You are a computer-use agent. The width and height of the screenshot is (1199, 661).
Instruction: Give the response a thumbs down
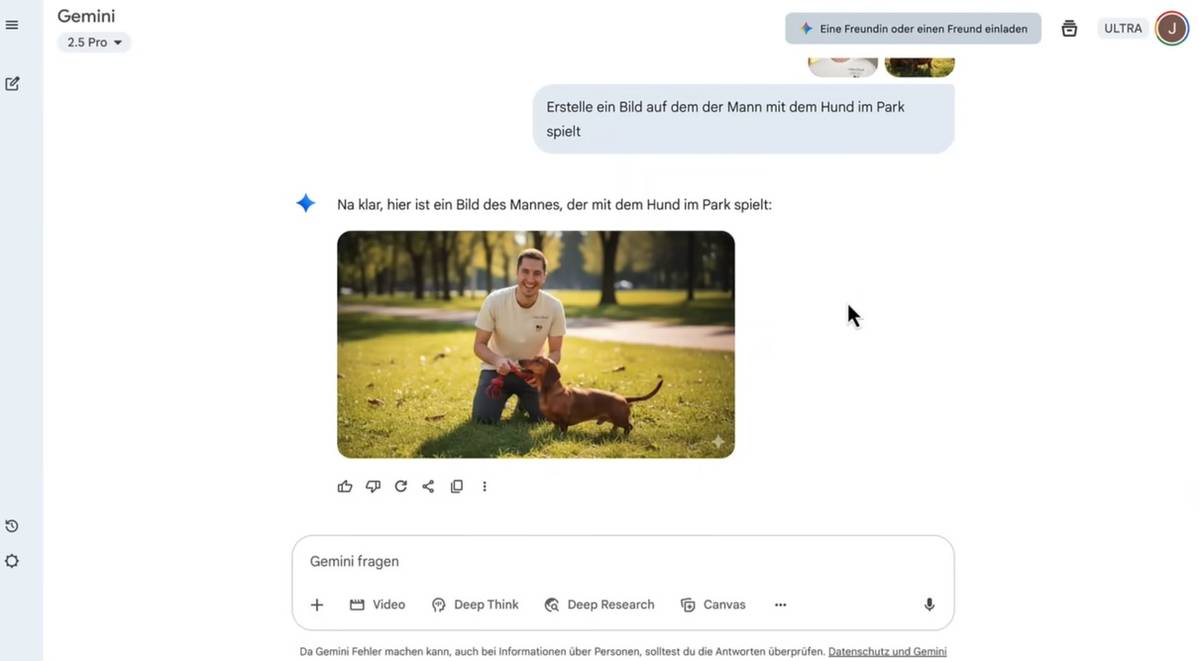373,487
